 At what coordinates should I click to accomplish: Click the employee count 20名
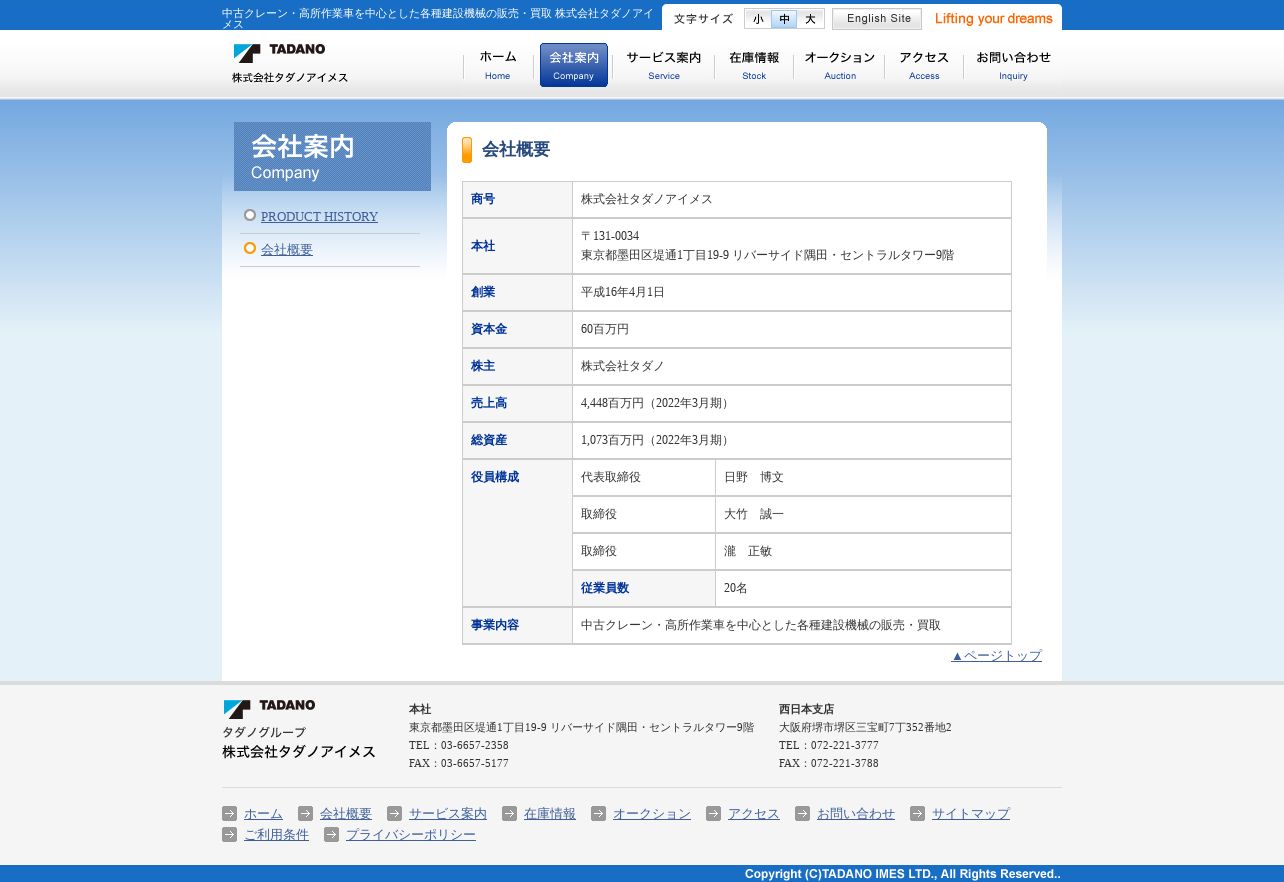(736, 589)
